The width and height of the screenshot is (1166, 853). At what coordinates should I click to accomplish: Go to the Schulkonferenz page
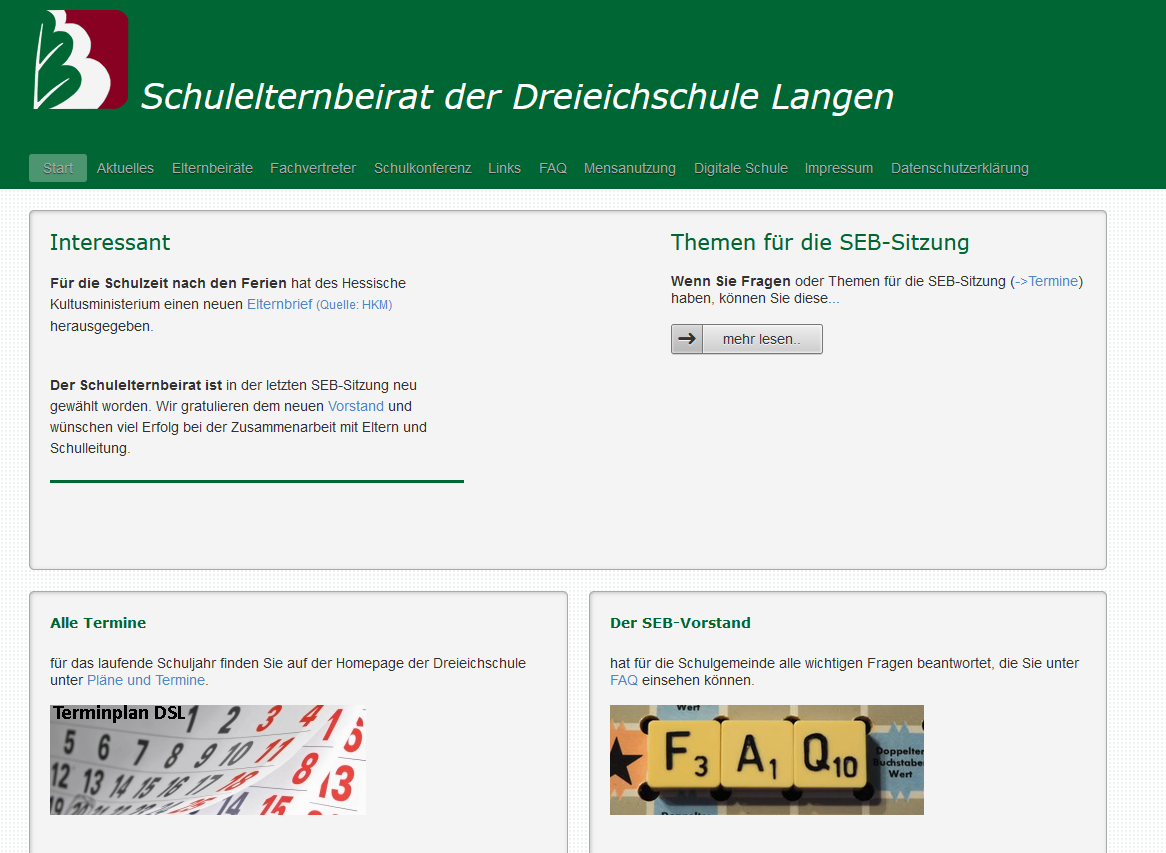[422, 168]
